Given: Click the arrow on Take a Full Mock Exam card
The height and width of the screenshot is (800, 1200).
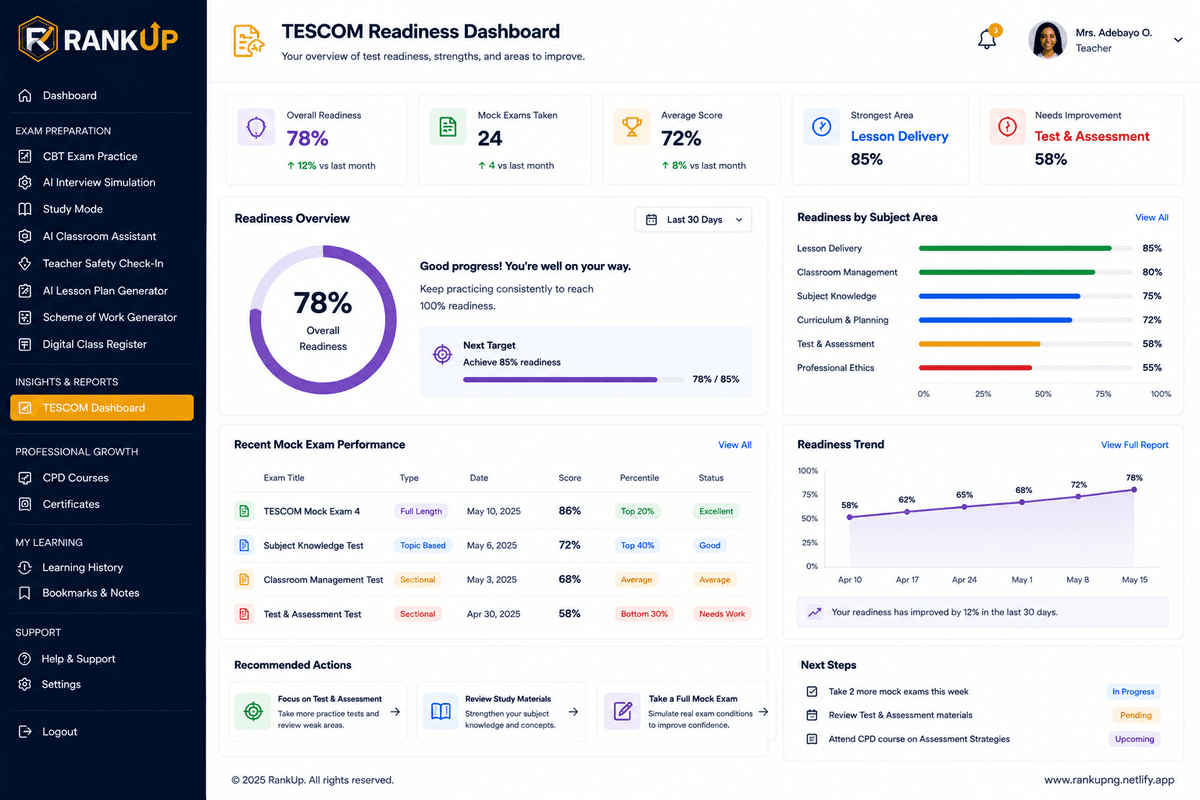Looking at the screenshot, I should [x=763, y=712].
